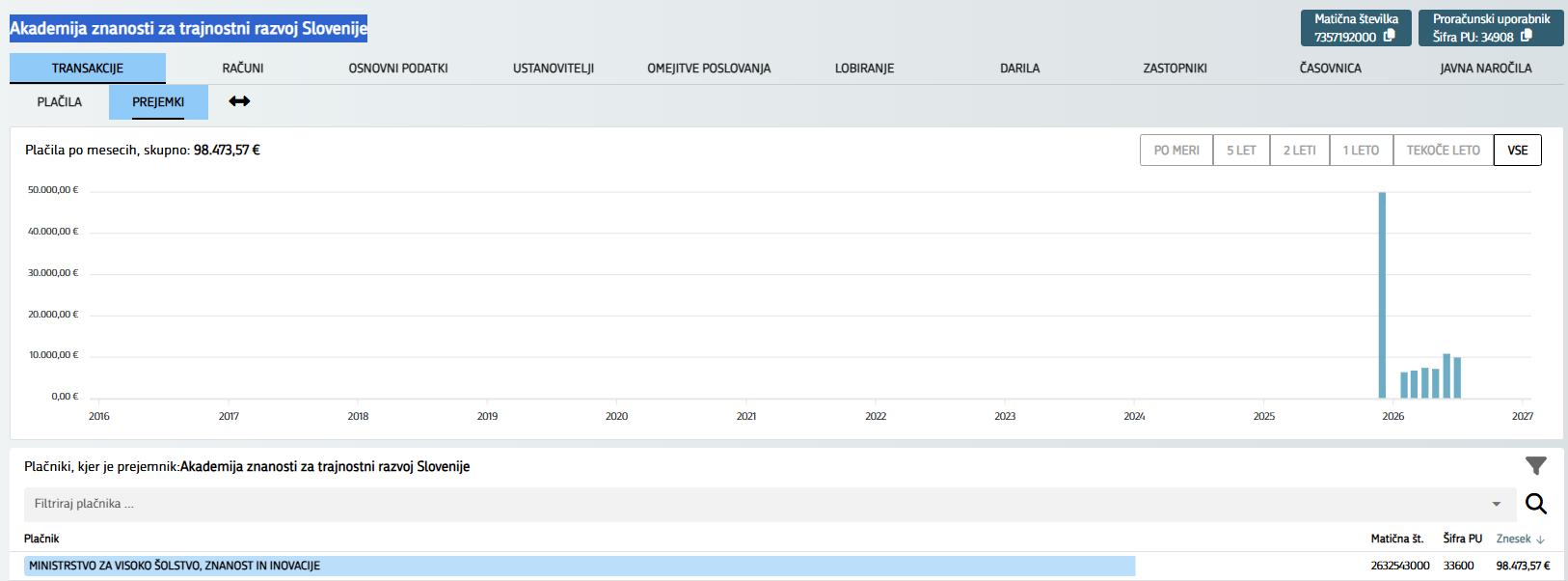The image size is (1568, 581).
Task: Focus the Filtriraj plačnika input field
Action: [x=769, y=504]
